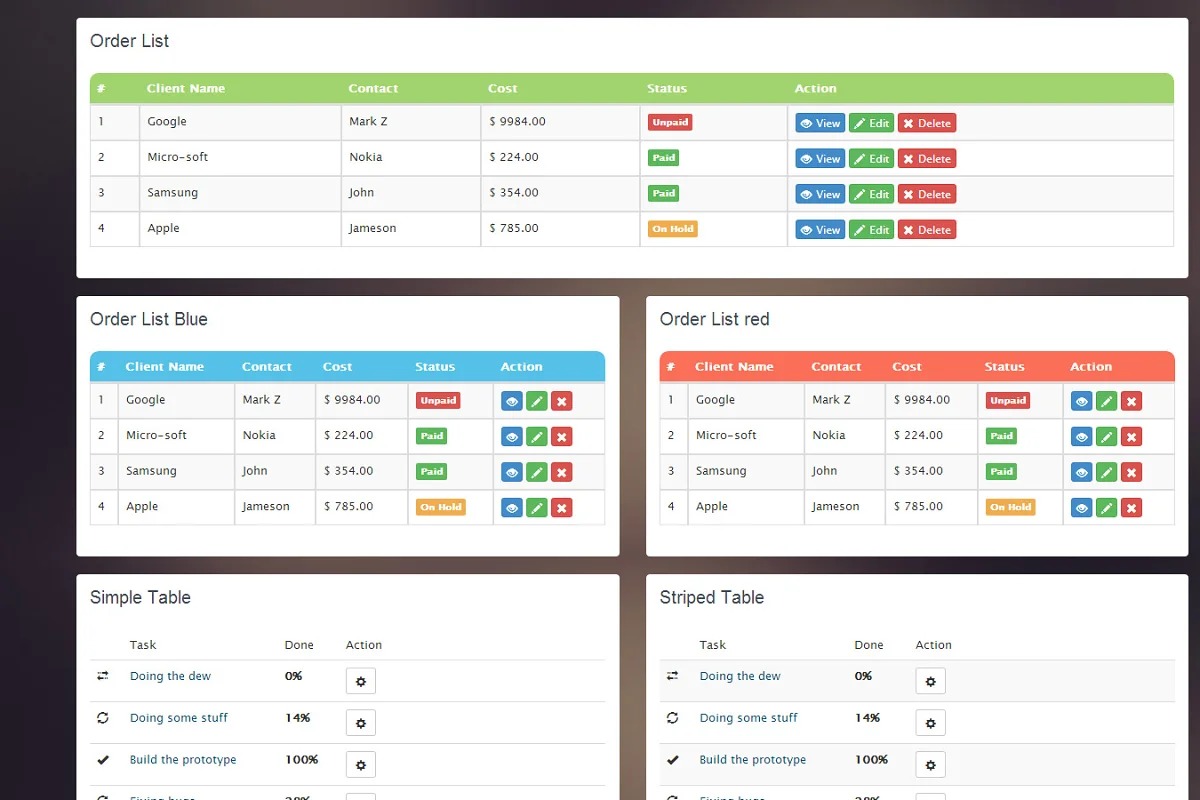Click gear icon for Doing the dew in Simple Table
The image size is (1200, 800).
tap(361, 681)
